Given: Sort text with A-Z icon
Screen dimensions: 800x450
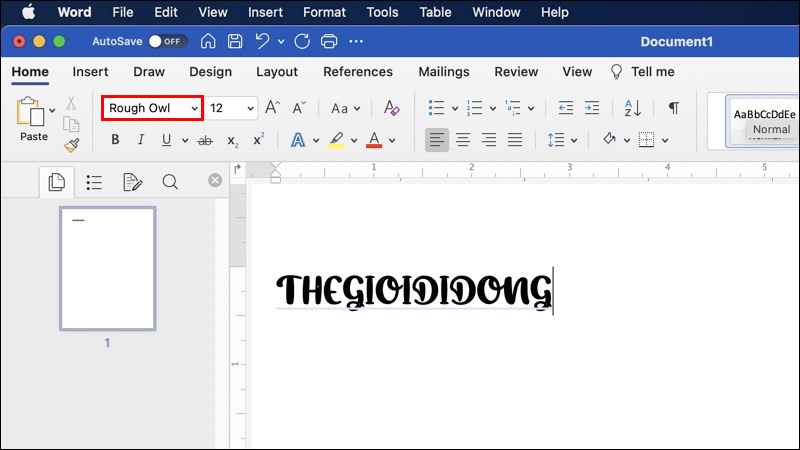Looking at the screenshot, I should click(x=633, y=108).
